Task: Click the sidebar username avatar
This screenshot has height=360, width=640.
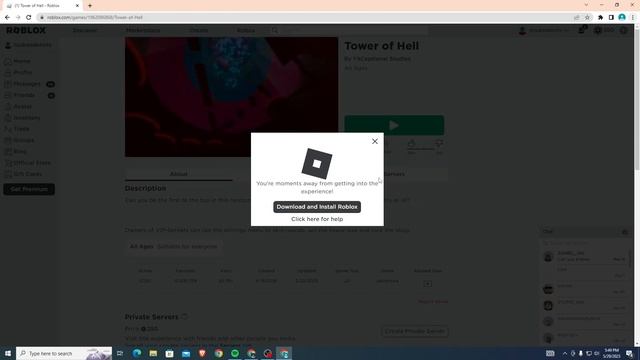Action: pos(8,45)
